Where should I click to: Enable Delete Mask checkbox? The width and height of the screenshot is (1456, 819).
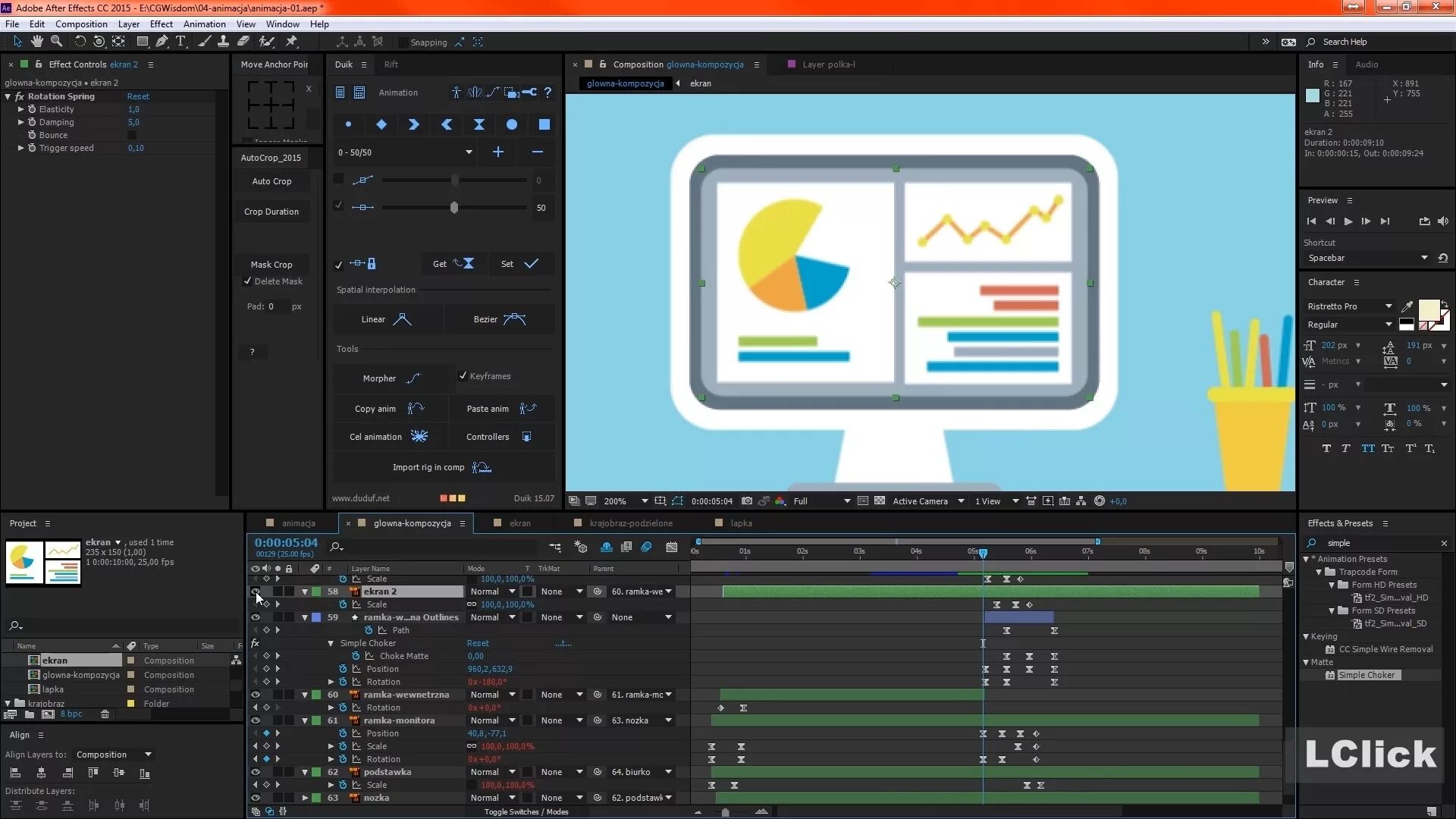(x=249, y=280)
